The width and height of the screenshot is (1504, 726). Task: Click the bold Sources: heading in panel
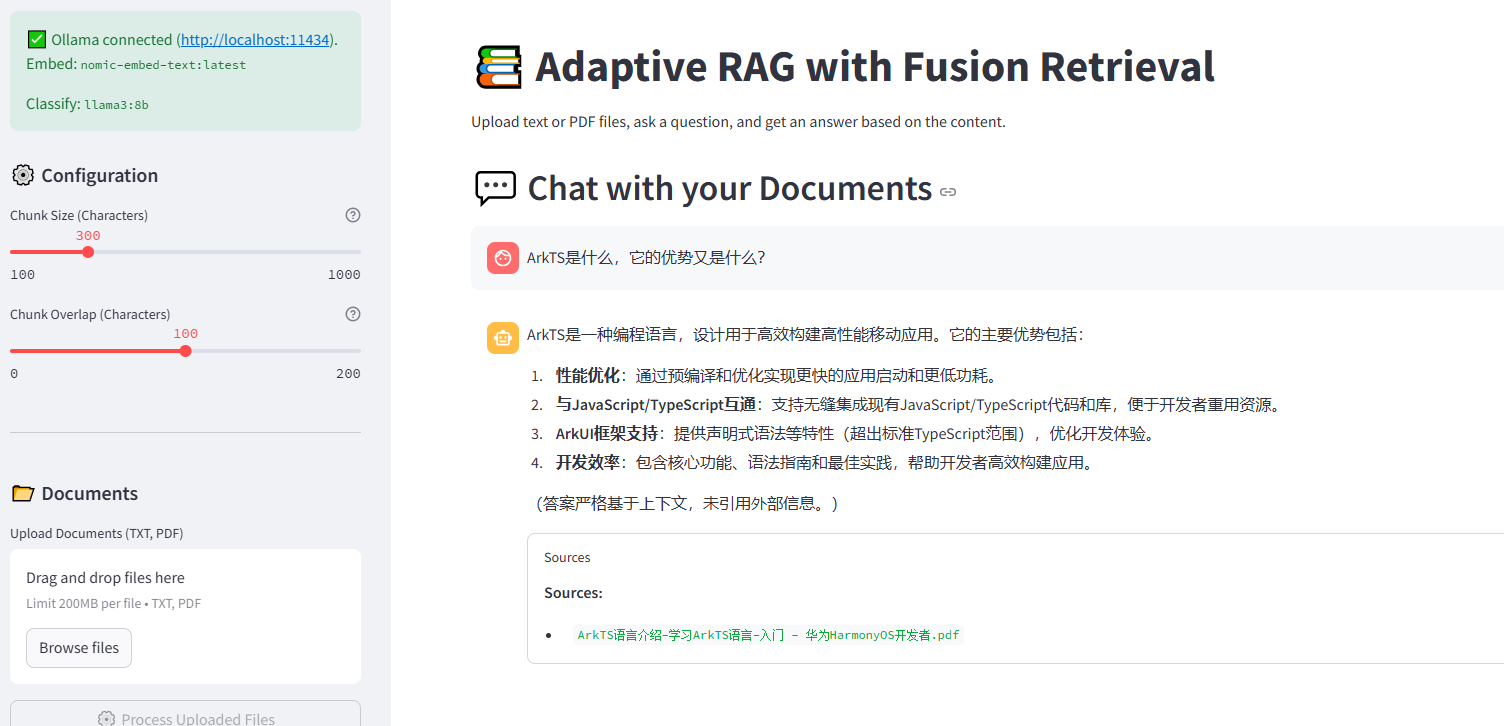pyautogui.click(x=573, y=593)
